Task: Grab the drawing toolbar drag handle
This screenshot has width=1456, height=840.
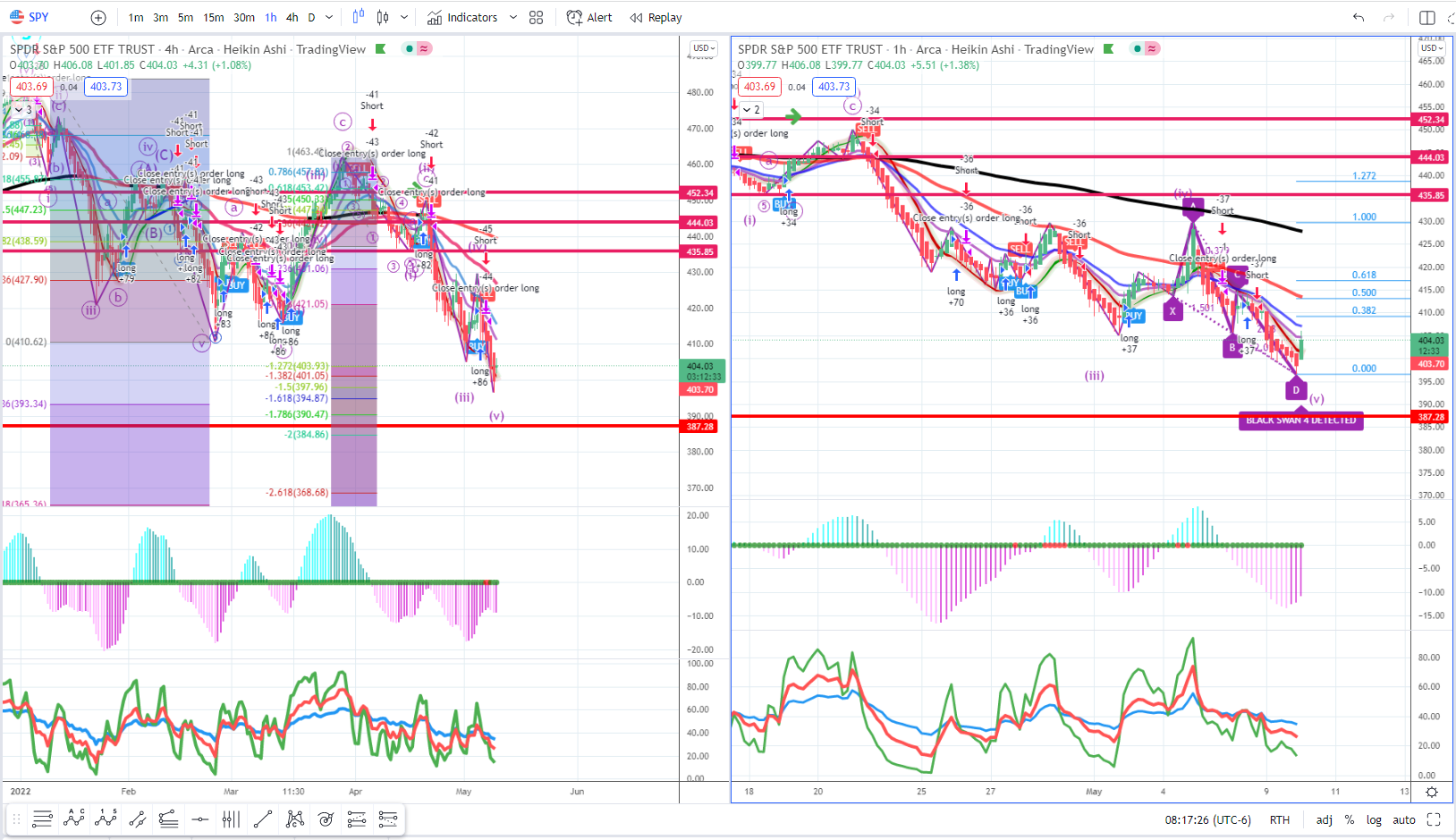Action: (16, 819)
